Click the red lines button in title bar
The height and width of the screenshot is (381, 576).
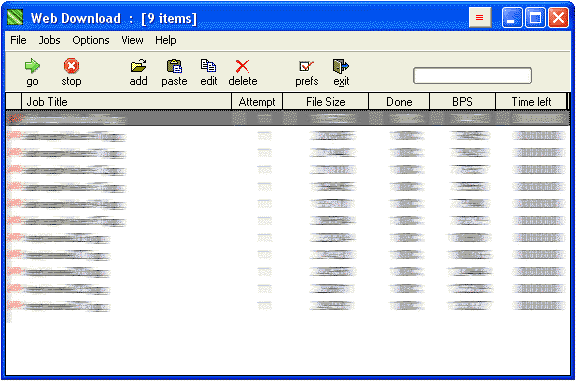(480, 17)
